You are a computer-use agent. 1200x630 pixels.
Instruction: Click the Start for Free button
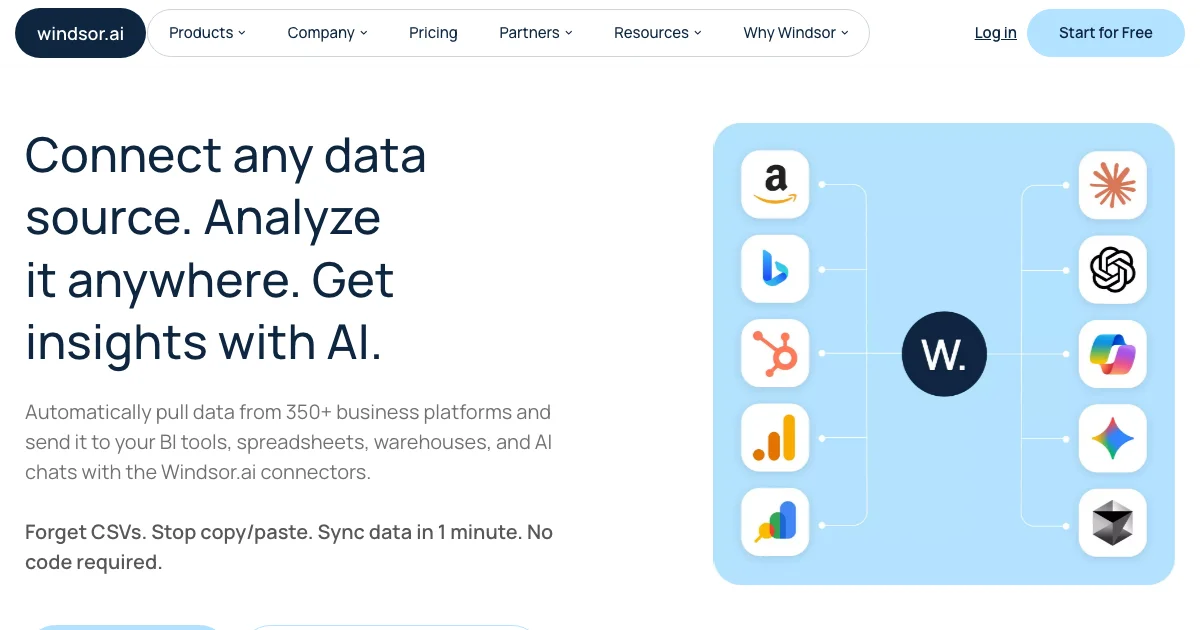pos(1105,33)
